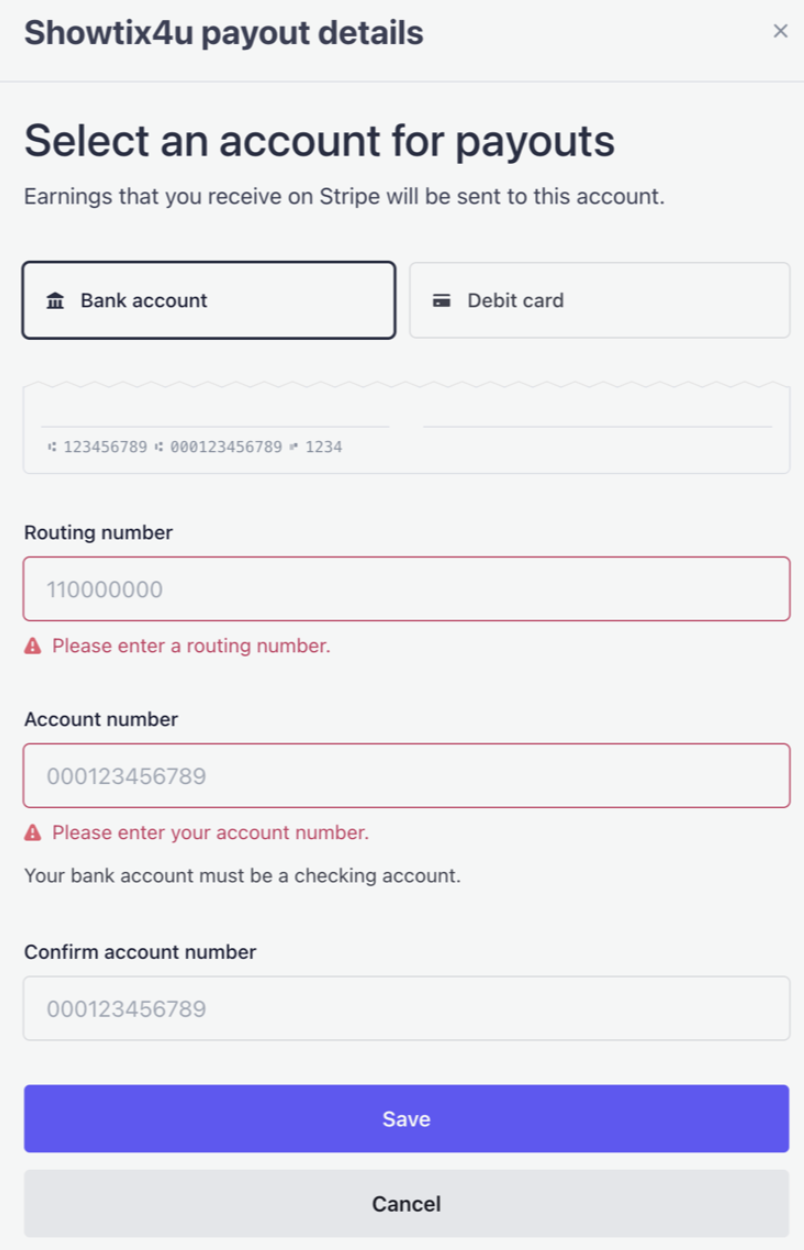
Task: Click the 'Routing number' field label
Action: coord(98,533)
